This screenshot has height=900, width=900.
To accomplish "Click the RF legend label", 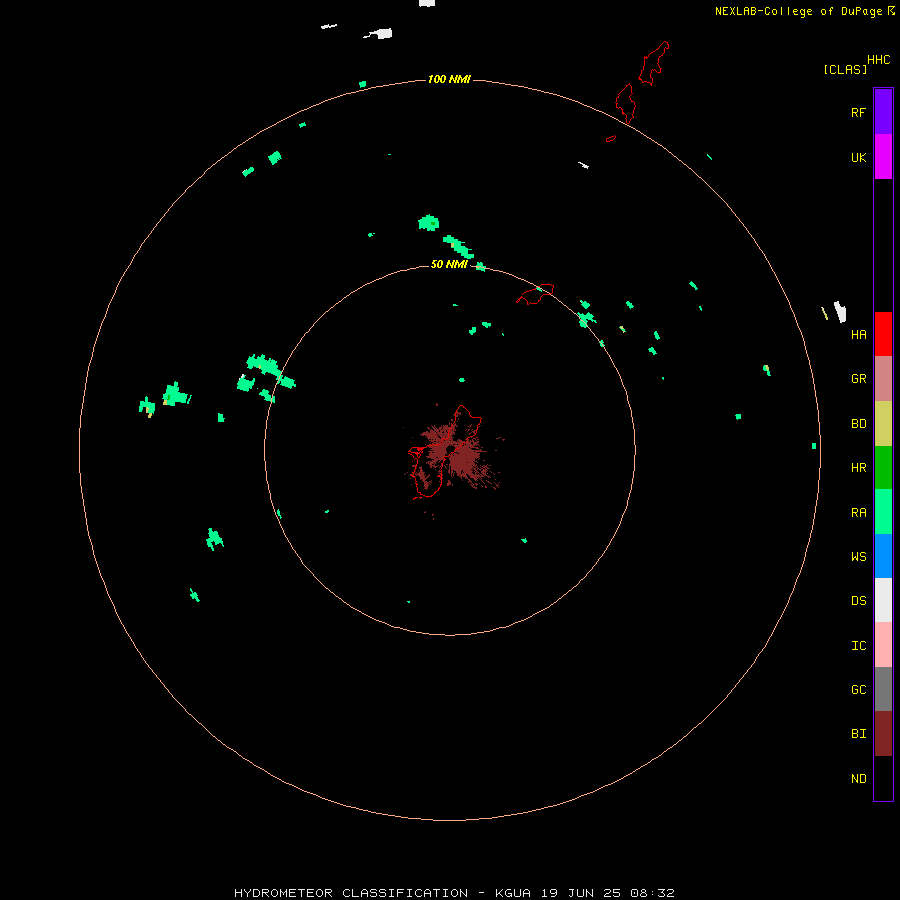I will click(x=858, y=112).
